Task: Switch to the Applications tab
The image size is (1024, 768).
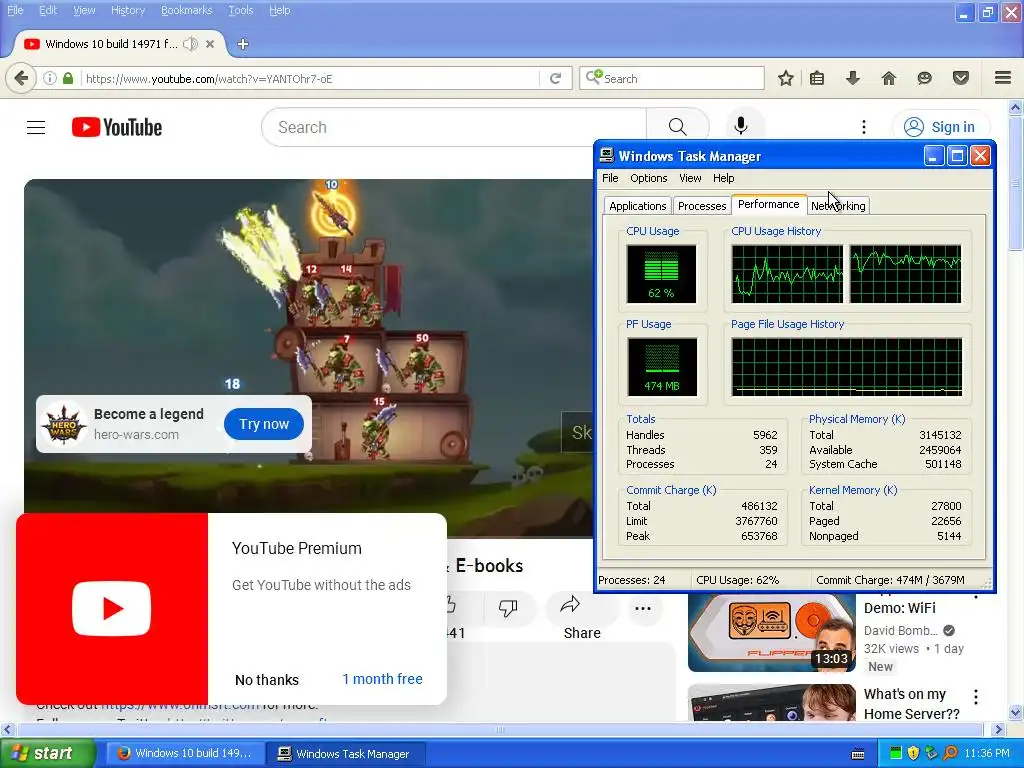Action: pyautogui.click(x=637, y=206)
